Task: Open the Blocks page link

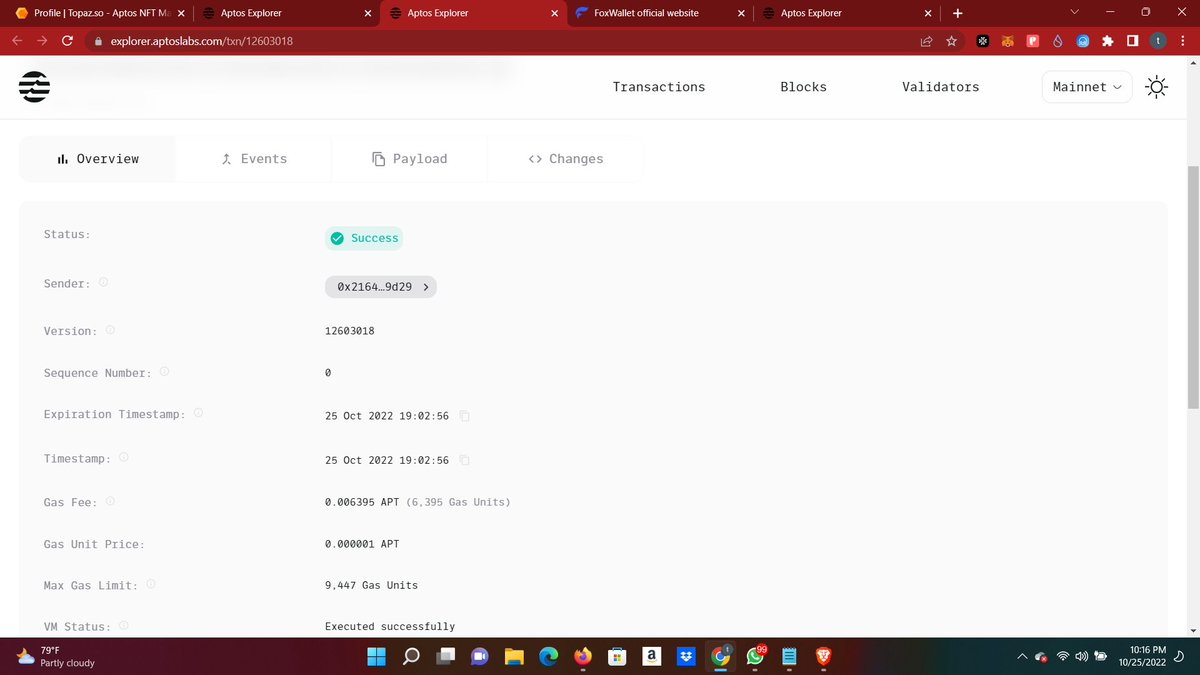Action: pyautogui.click(x=804, y=87)
